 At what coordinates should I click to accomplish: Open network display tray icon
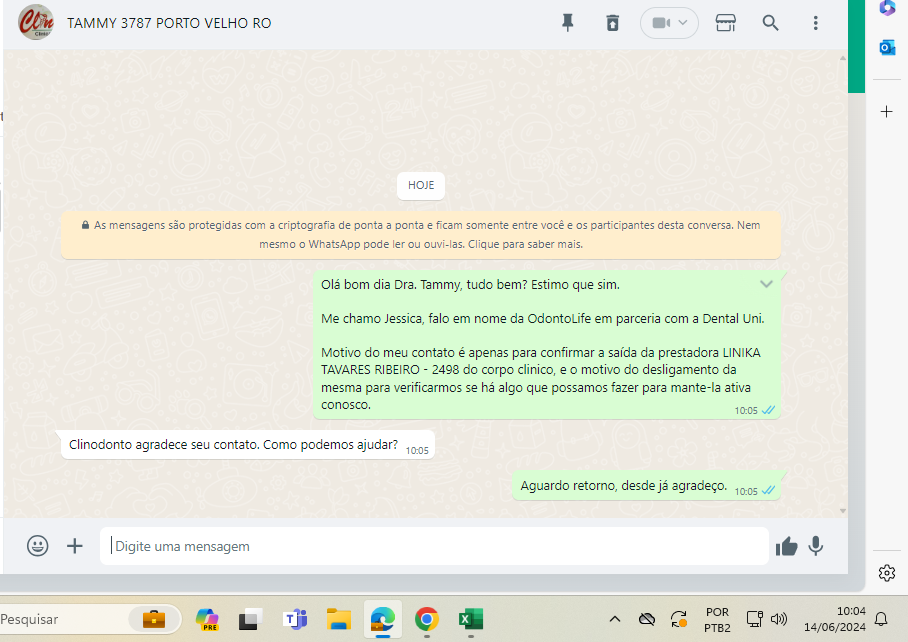click(x=755, y=619)
